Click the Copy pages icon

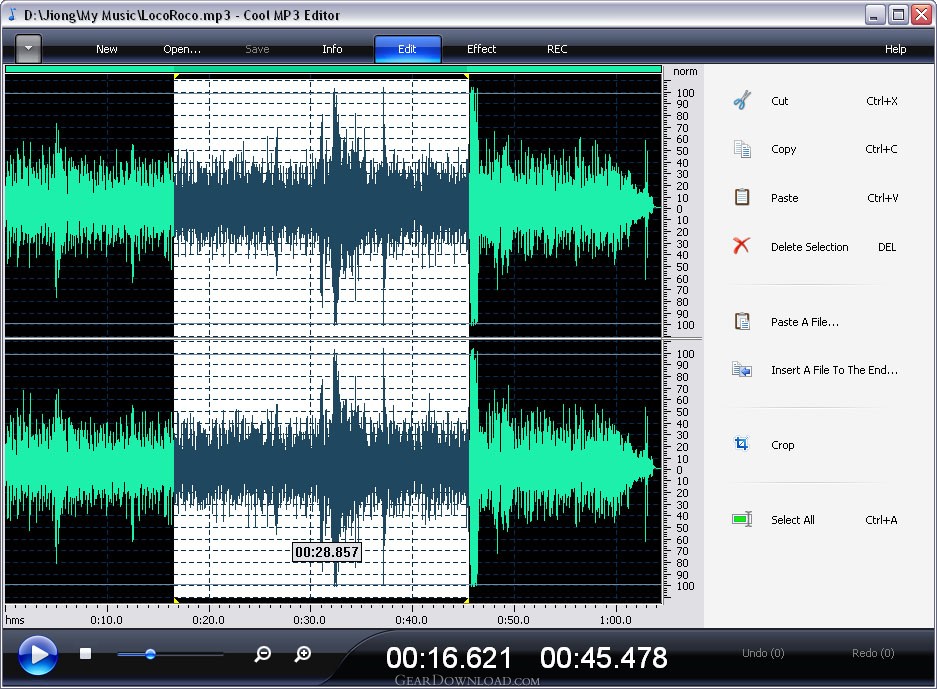click(x=742, y=149)
